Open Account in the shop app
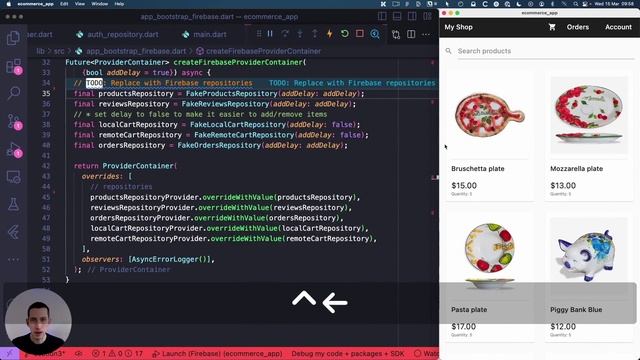The height and width of the screenshot is (360, 640). coord(618,27)
